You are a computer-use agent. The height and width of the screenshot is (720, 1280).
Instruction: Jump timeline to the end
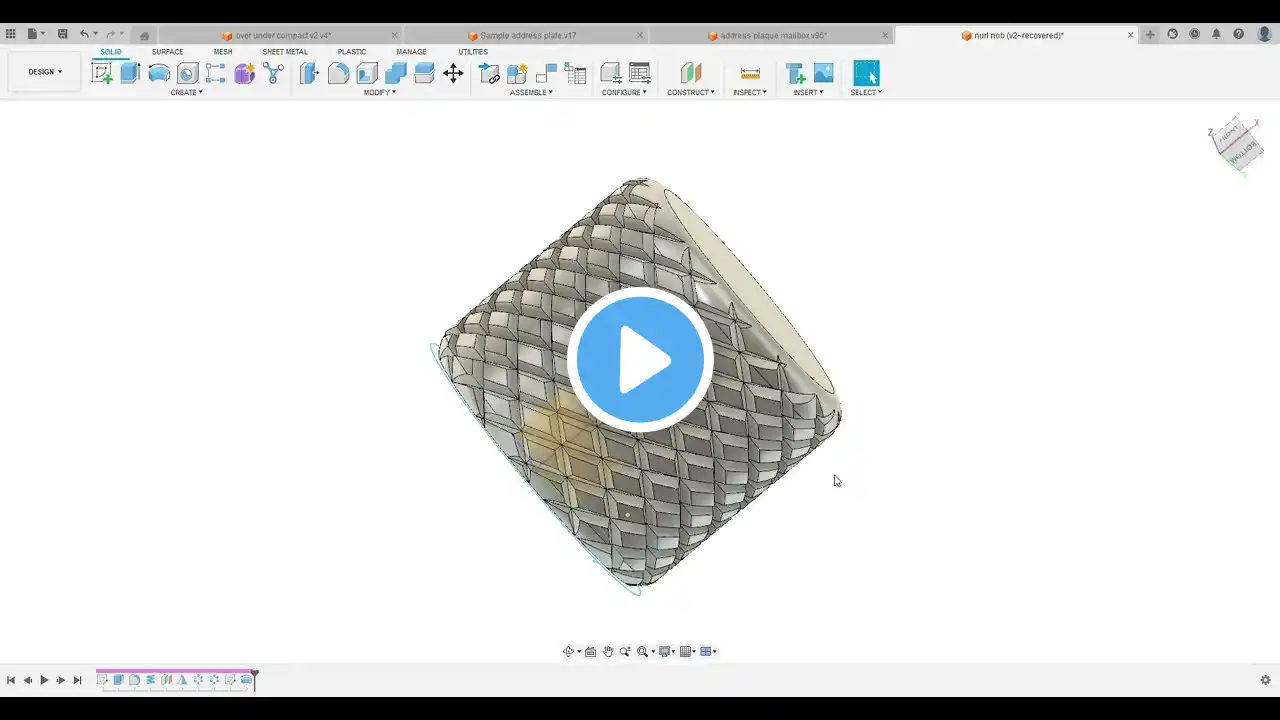(77, 680)
